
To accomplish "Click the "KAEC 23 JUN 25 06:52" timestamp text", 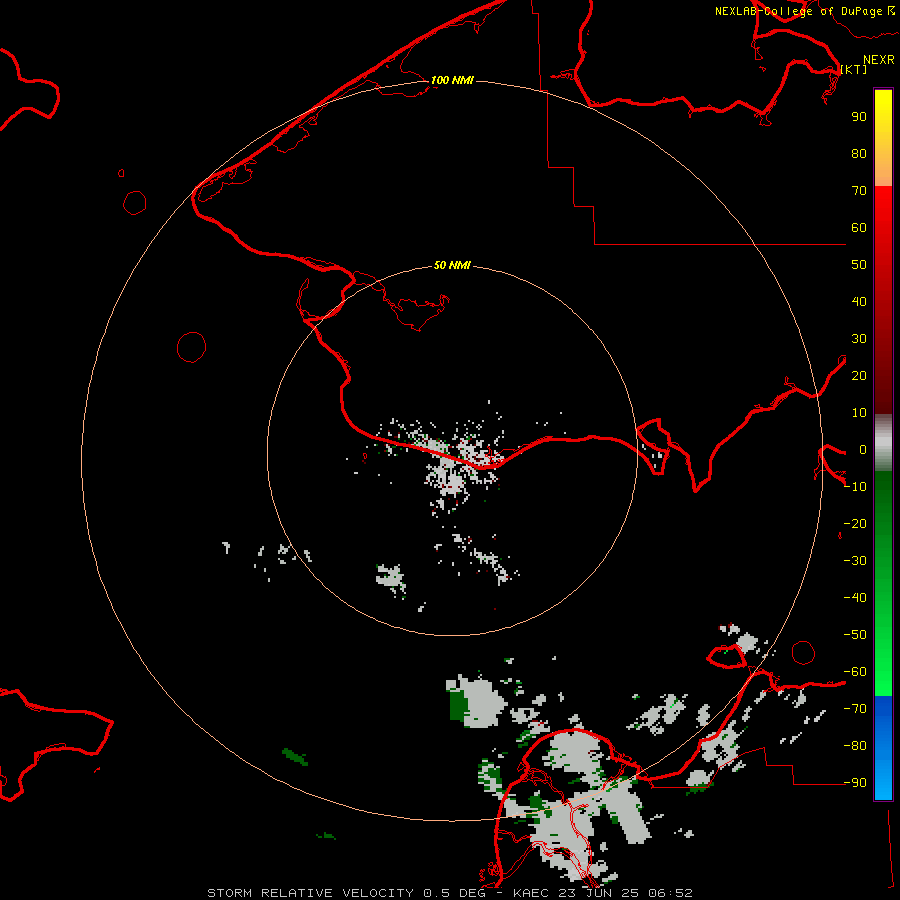I will 603,893.
